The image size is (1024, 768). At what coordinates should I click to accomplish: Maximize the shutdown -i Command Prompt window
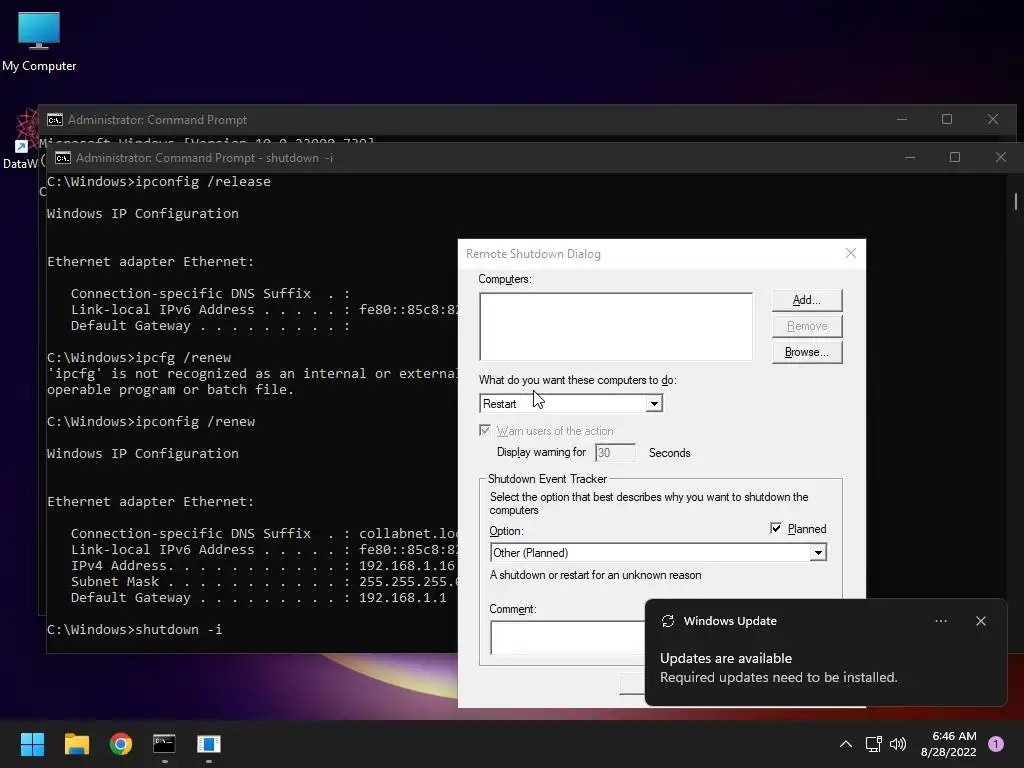[955, 157]
